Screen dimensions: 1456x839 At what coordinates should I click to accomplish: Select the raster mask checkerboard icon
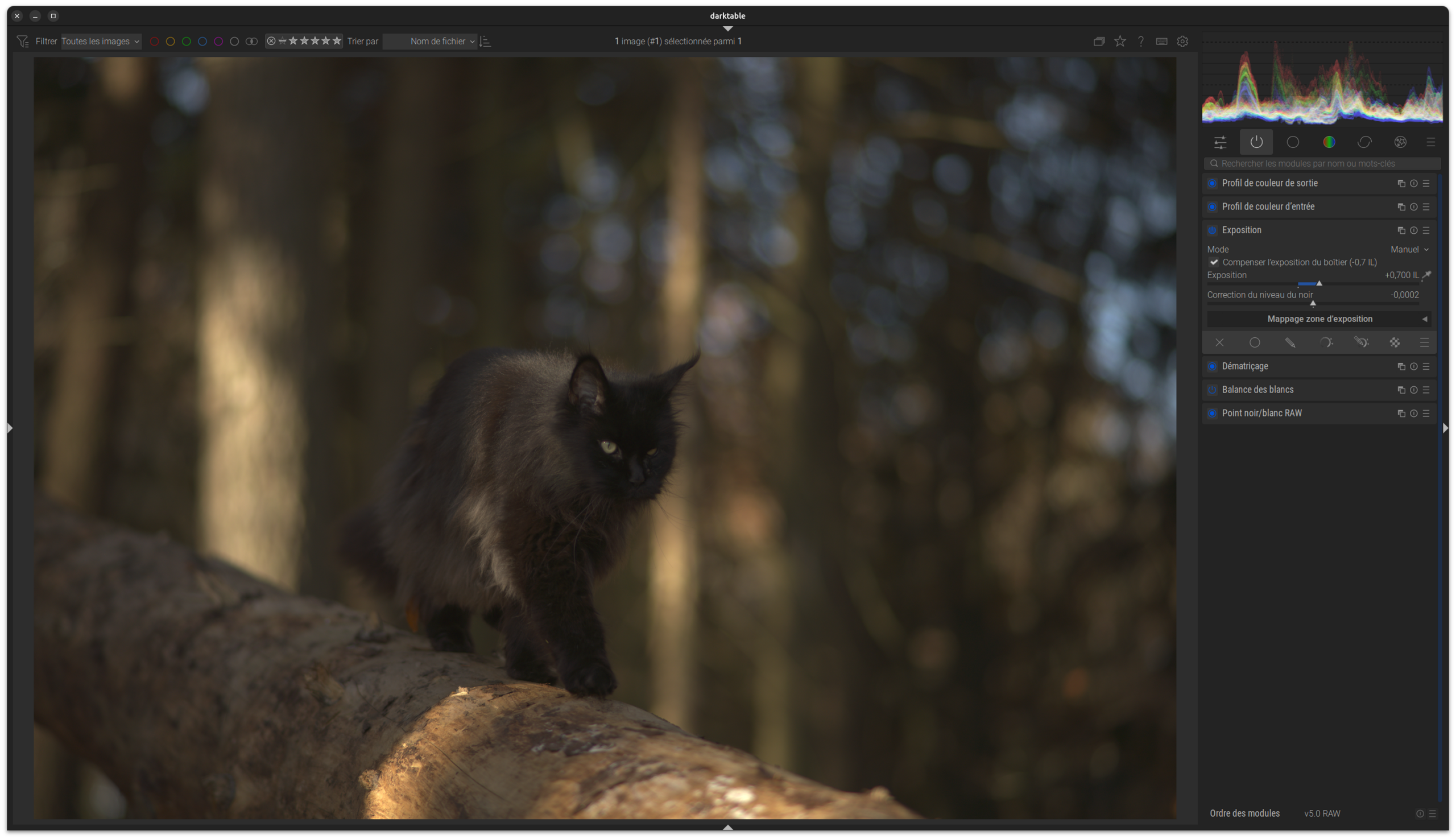click(x=1395, y=343)
